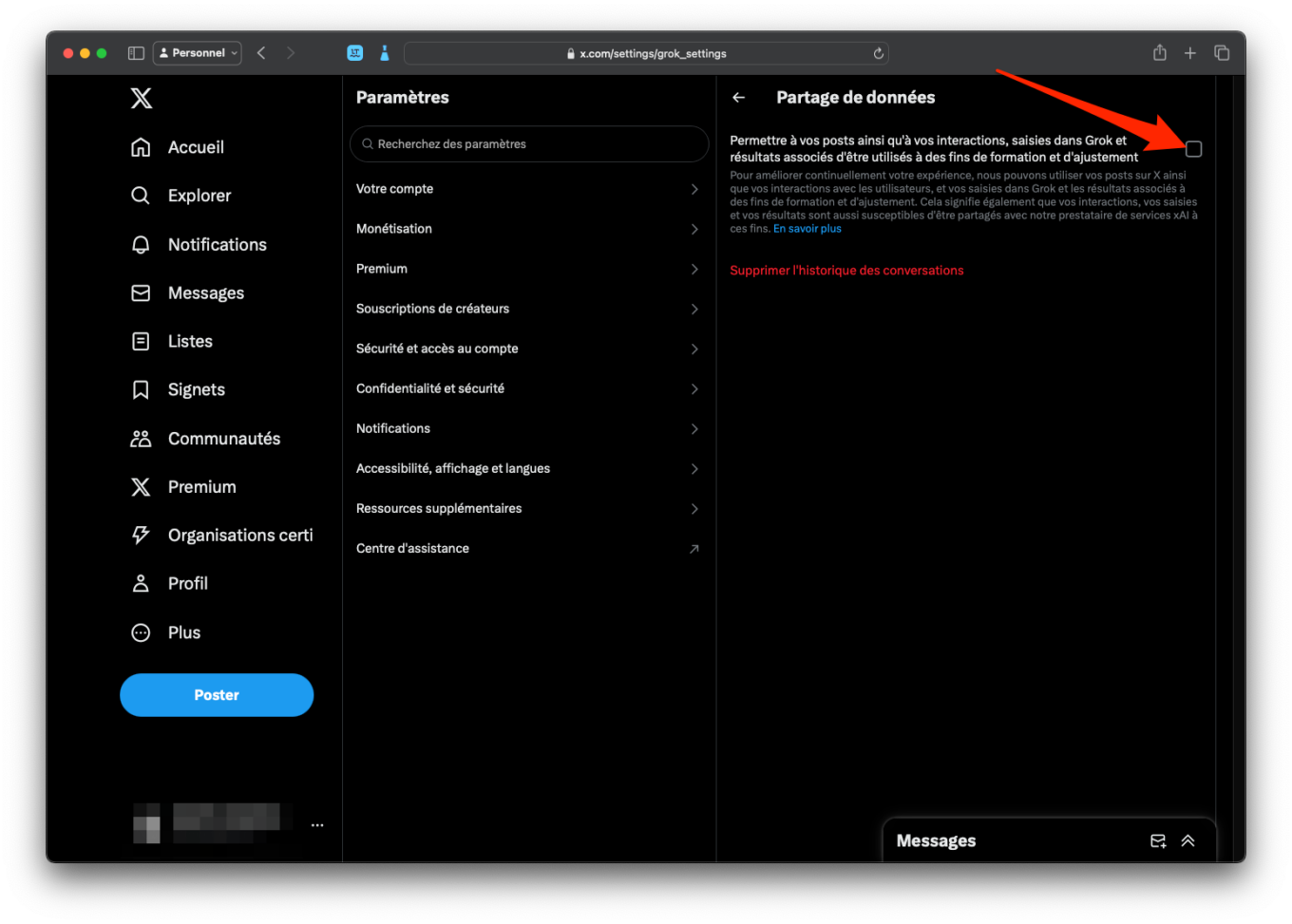
Task: Click the pixelated account avatar
Action: (x=146, y=823)
